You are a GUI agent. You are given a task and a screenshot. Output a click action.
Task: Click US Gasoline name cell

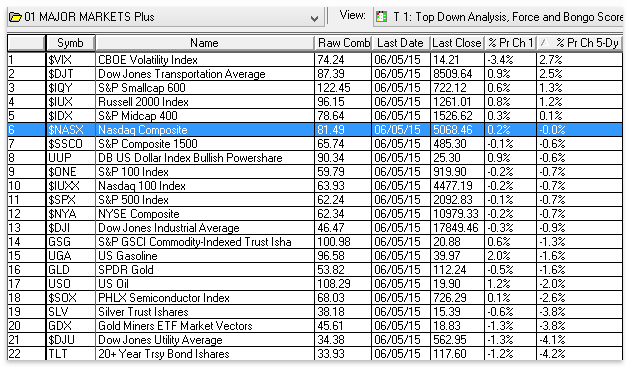205,256
